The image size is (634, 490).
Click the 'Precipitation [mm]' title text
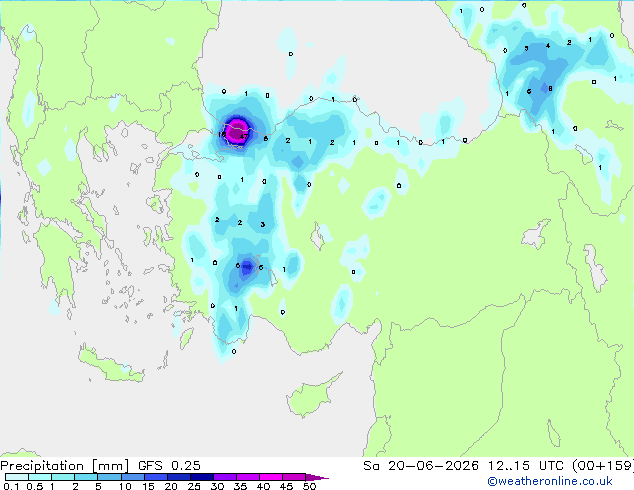tap(64, 466)
